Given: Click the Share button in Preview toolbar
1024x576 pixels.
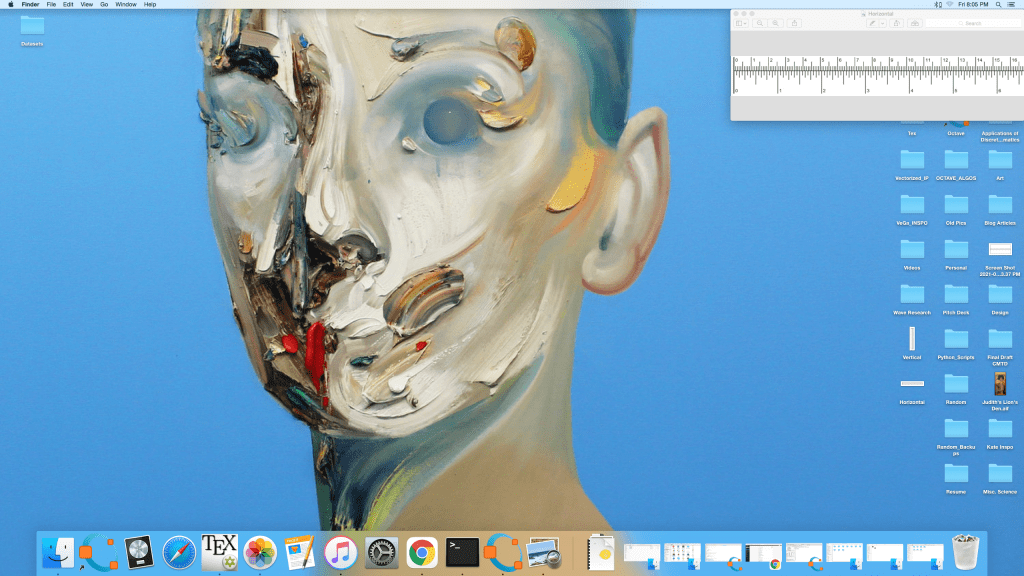Looking at the screenshot, I should [x=793, y=23].
